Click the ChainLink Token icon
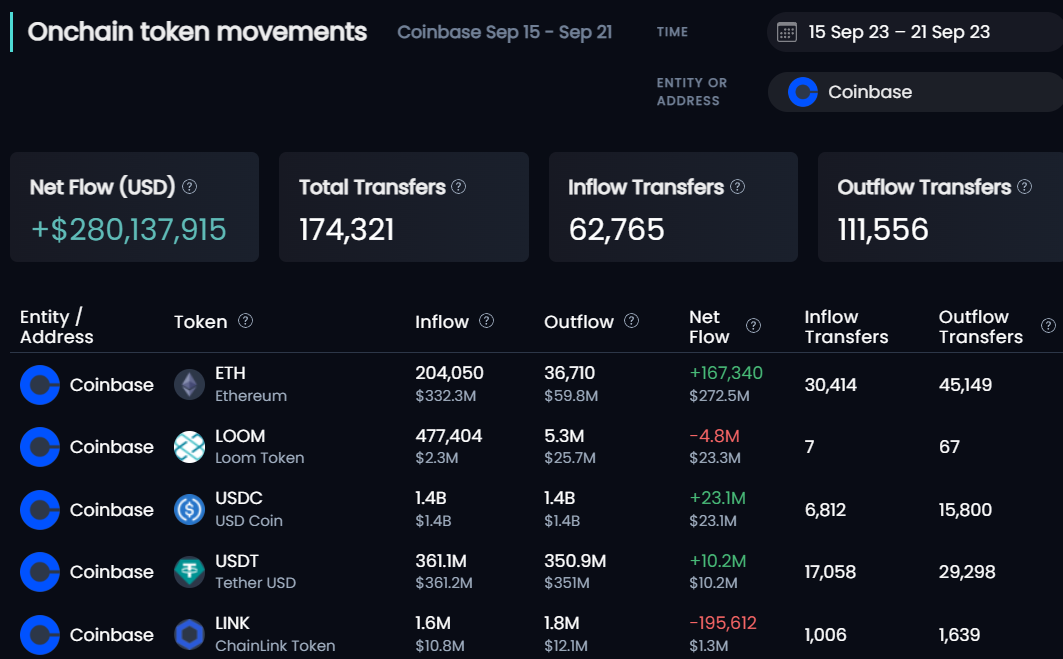This screenshot has height=659, width=1063. point(190,635)
